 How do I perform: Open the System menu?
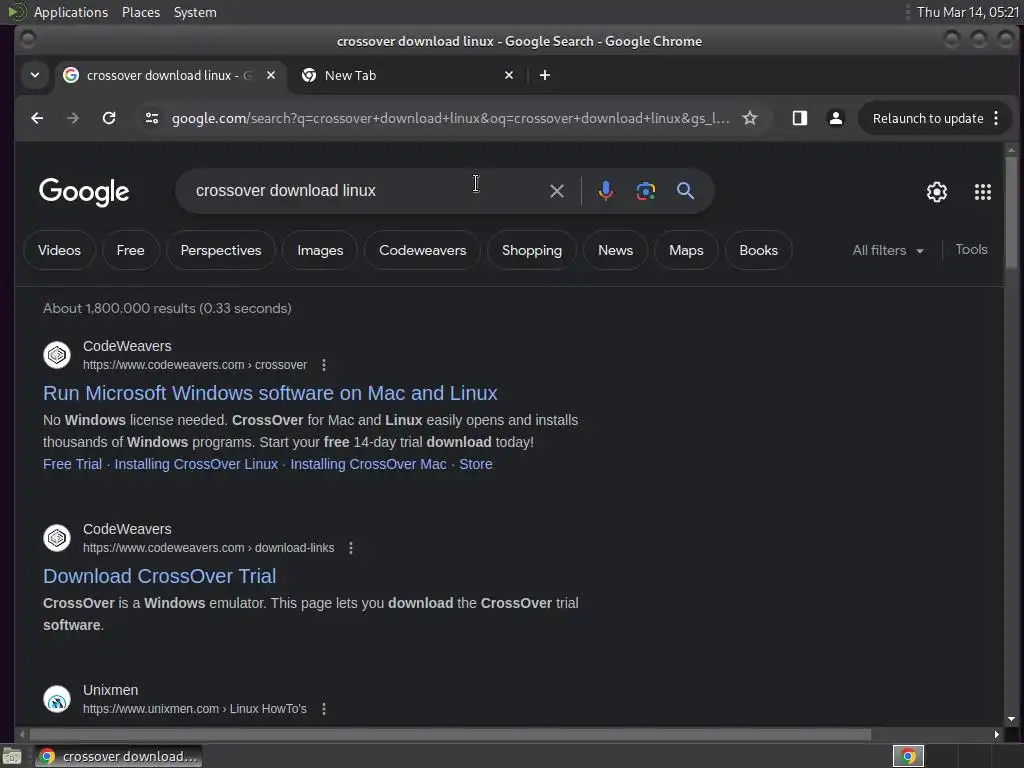pos(195,12)
